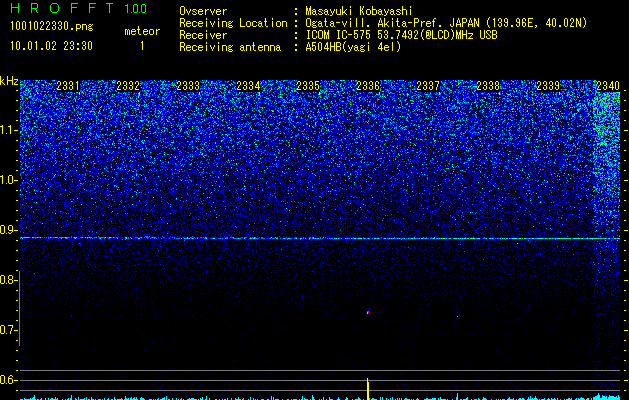The height and width of the screenshot is (400, 629).
Task: Click time marker 2335
Action: (x=308, y=86)
